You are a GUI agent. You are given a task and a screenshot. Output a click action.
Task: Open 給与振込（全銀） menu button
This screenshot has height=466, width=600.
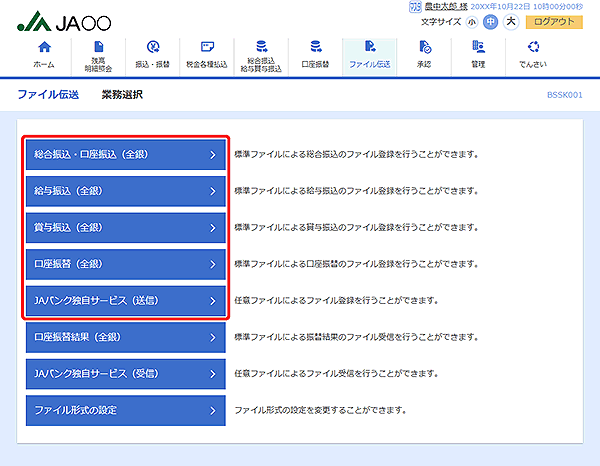126,191
